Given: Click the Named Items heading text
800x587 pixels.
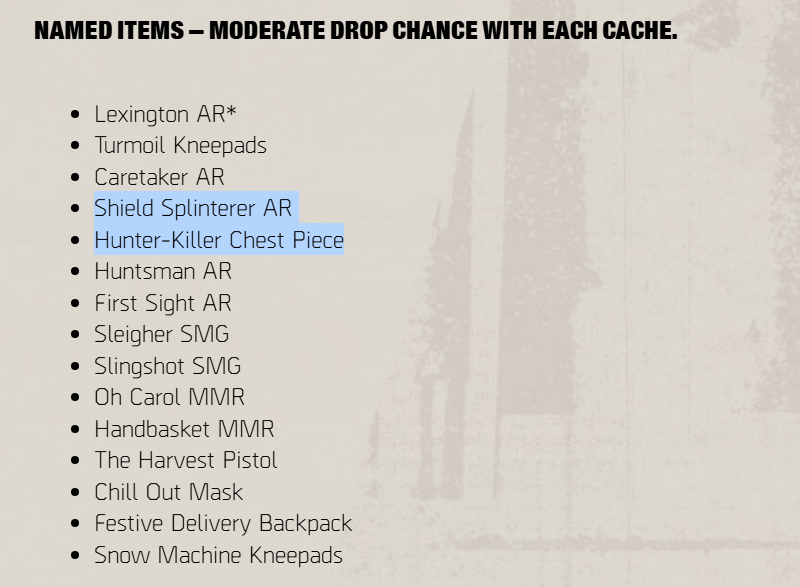Looking at the screenshot, I should [355, 30].
